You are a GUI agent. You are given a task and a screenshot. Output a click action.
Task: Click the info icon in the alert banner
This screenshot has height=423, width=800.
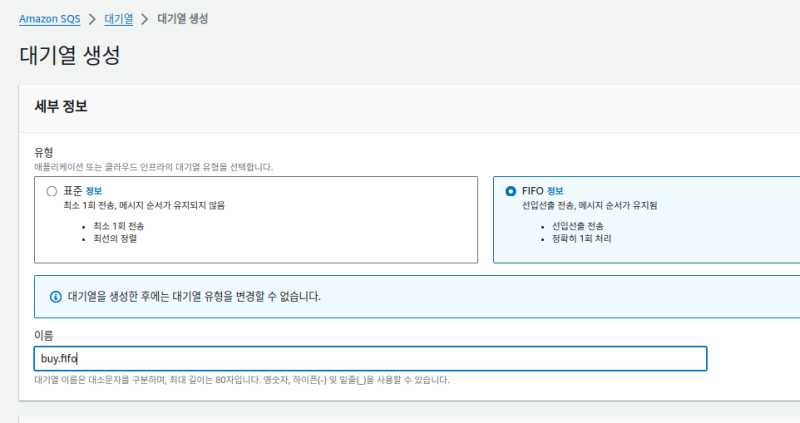[56, 297]
